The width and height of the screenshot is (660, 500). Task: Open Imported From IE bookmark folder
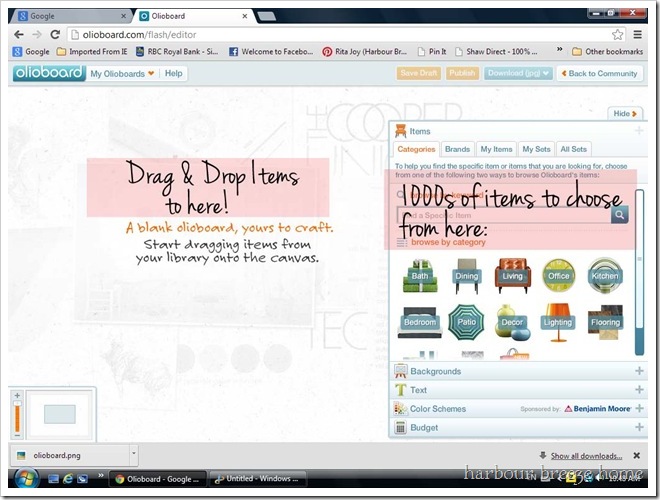[x=92, y=52]
